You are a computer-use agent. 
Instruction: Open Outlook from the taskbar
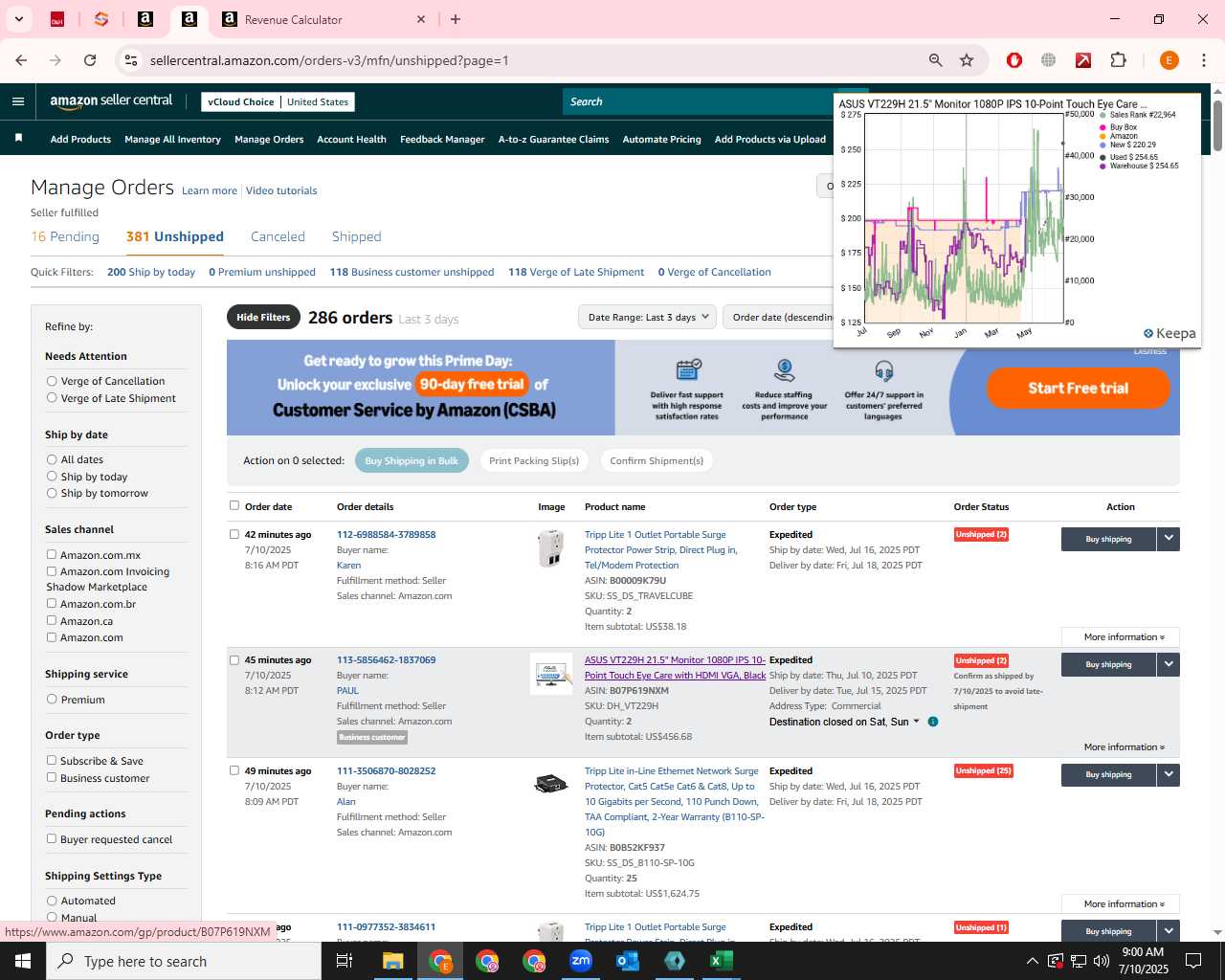coord(628,961)
